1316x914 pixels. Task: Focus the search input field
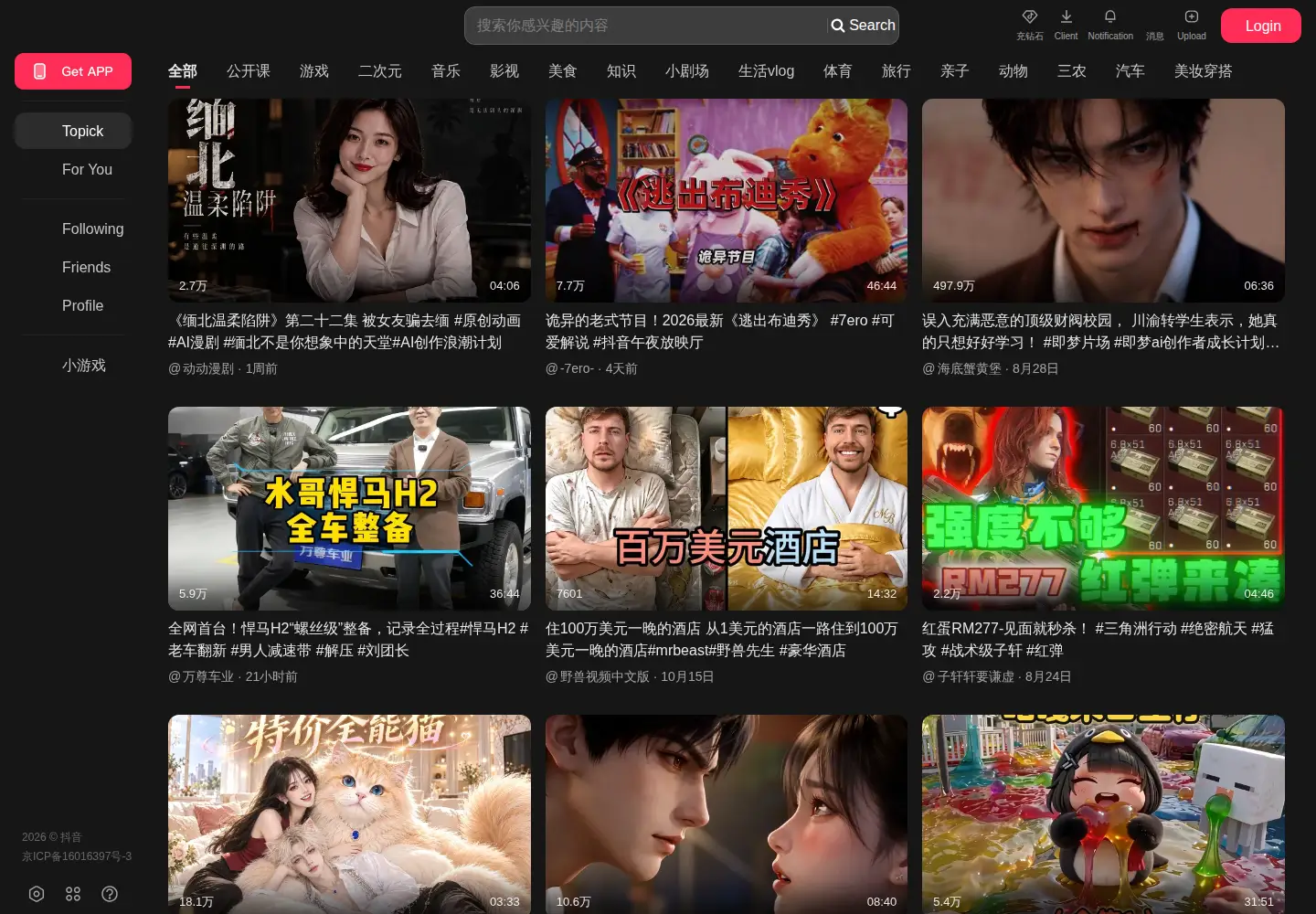point(647,26)
